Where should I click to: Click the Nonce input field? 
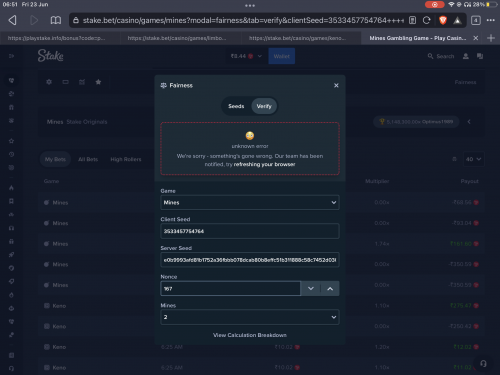230,288
